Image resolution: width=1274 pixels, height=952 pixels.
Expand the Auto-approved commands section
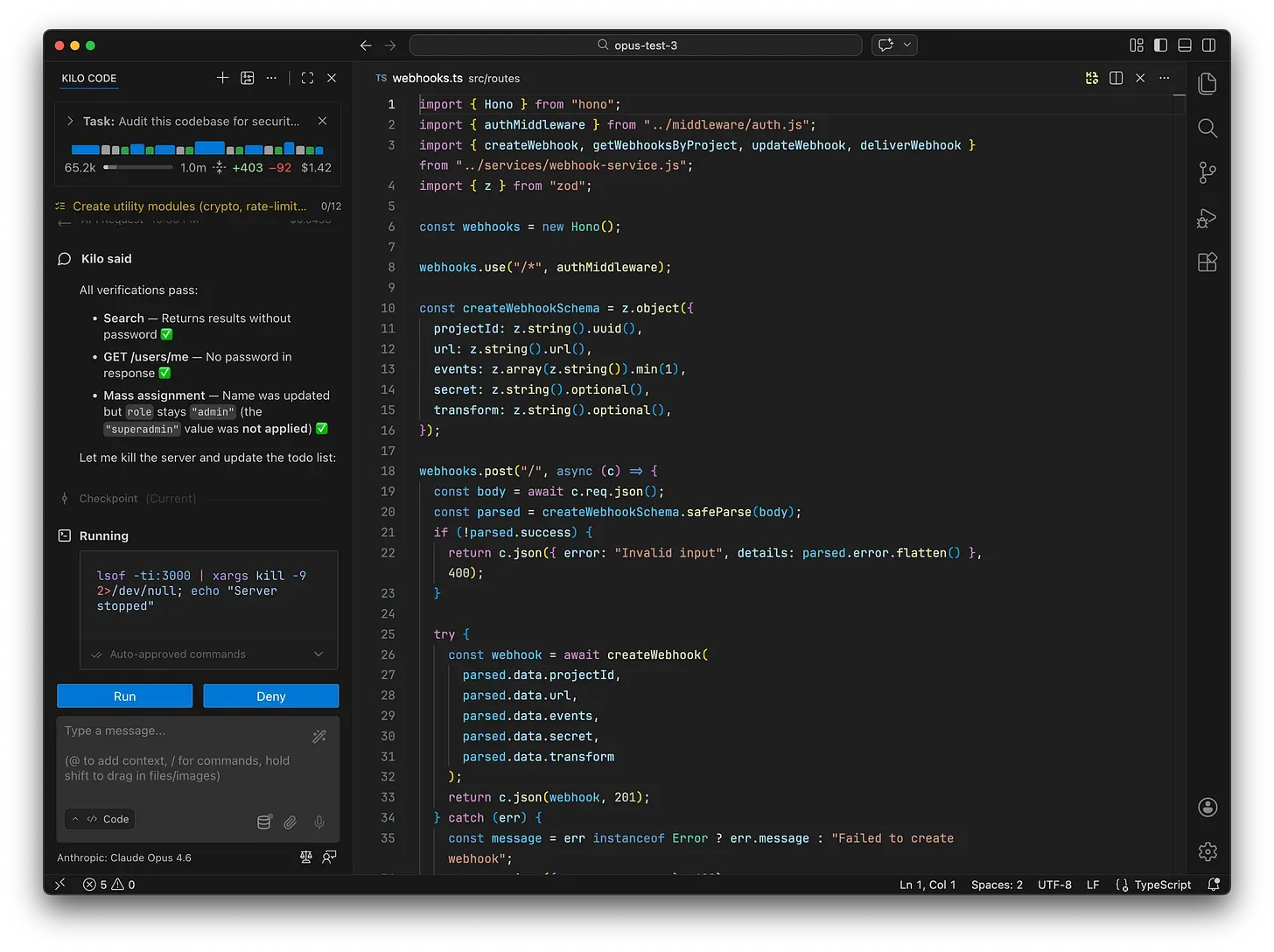point(318,654)
